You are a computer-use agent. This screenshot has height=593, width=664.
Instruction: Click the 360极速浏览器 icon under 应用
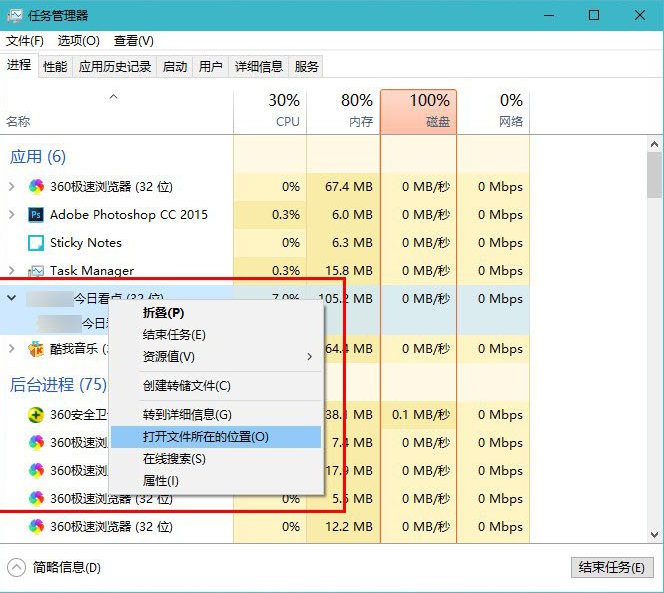click(x=36, y=187)
